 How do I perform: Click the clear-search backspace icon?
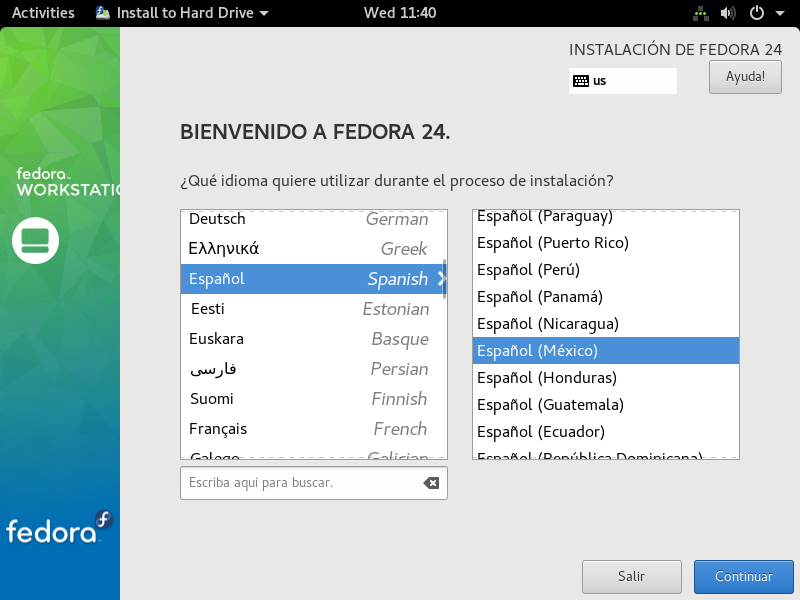point(431,483)
